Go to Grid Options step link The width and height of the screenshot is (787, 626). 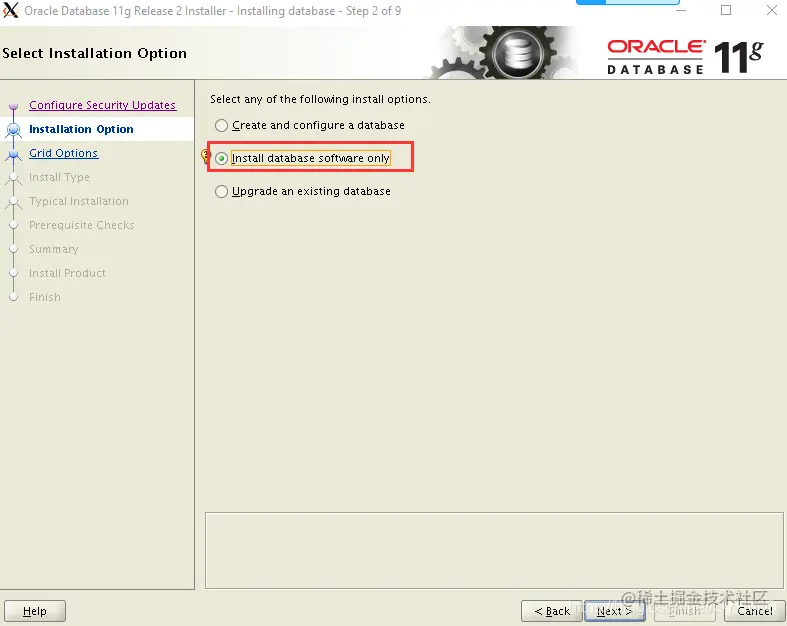(63, 153)
